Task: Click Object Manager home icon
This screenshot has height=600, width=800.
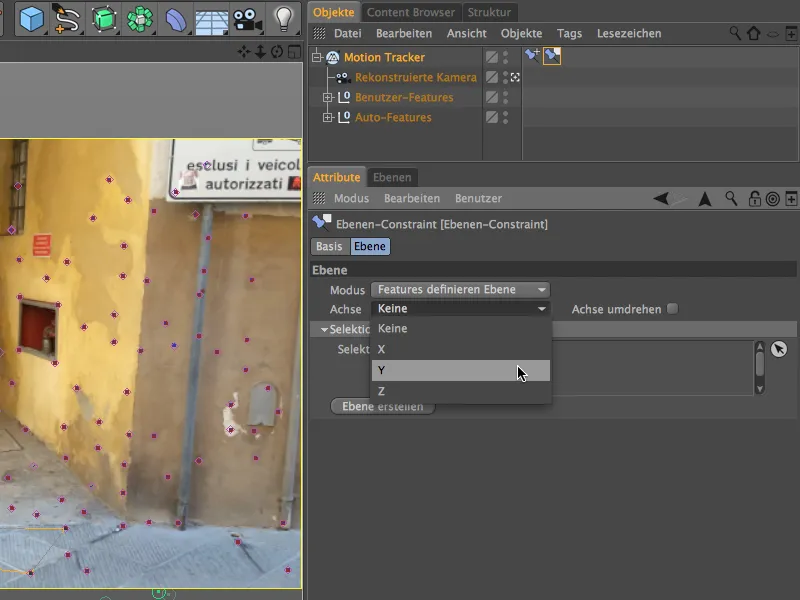Action: point(754,34)
